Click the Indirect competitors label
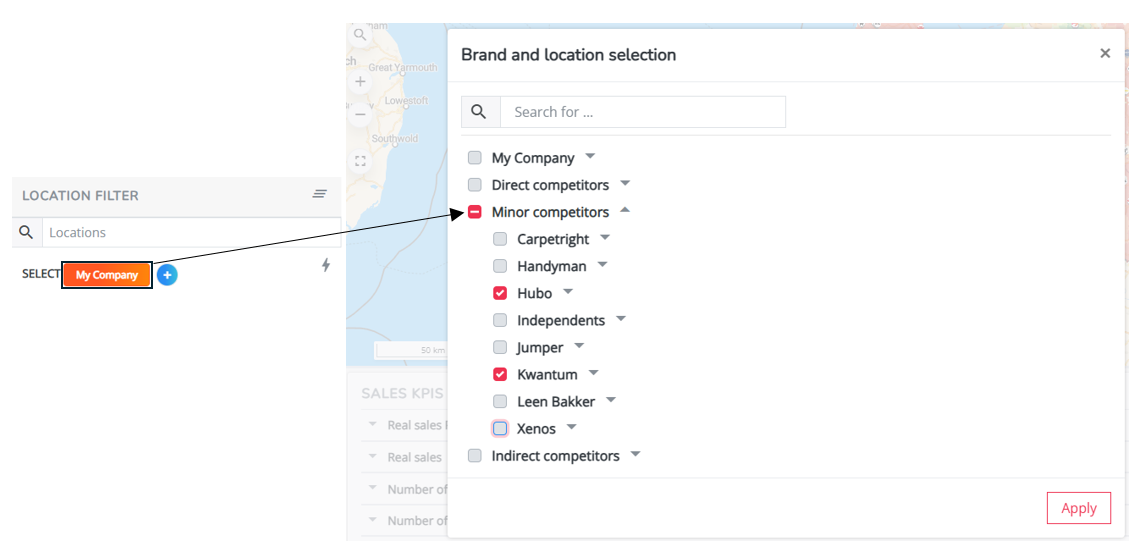The height and width of the screenshot is (551, 1137). (555, 456)
